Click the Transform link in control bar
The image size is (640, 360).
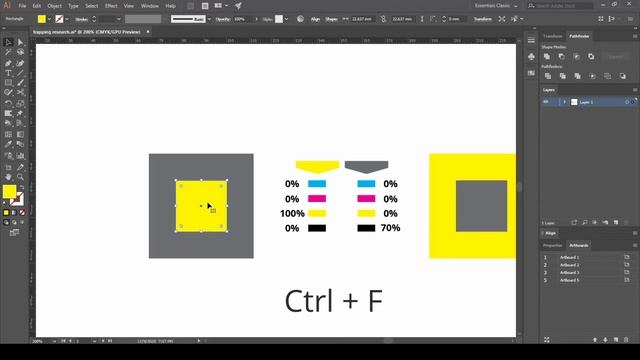click(x=482, y=19)
